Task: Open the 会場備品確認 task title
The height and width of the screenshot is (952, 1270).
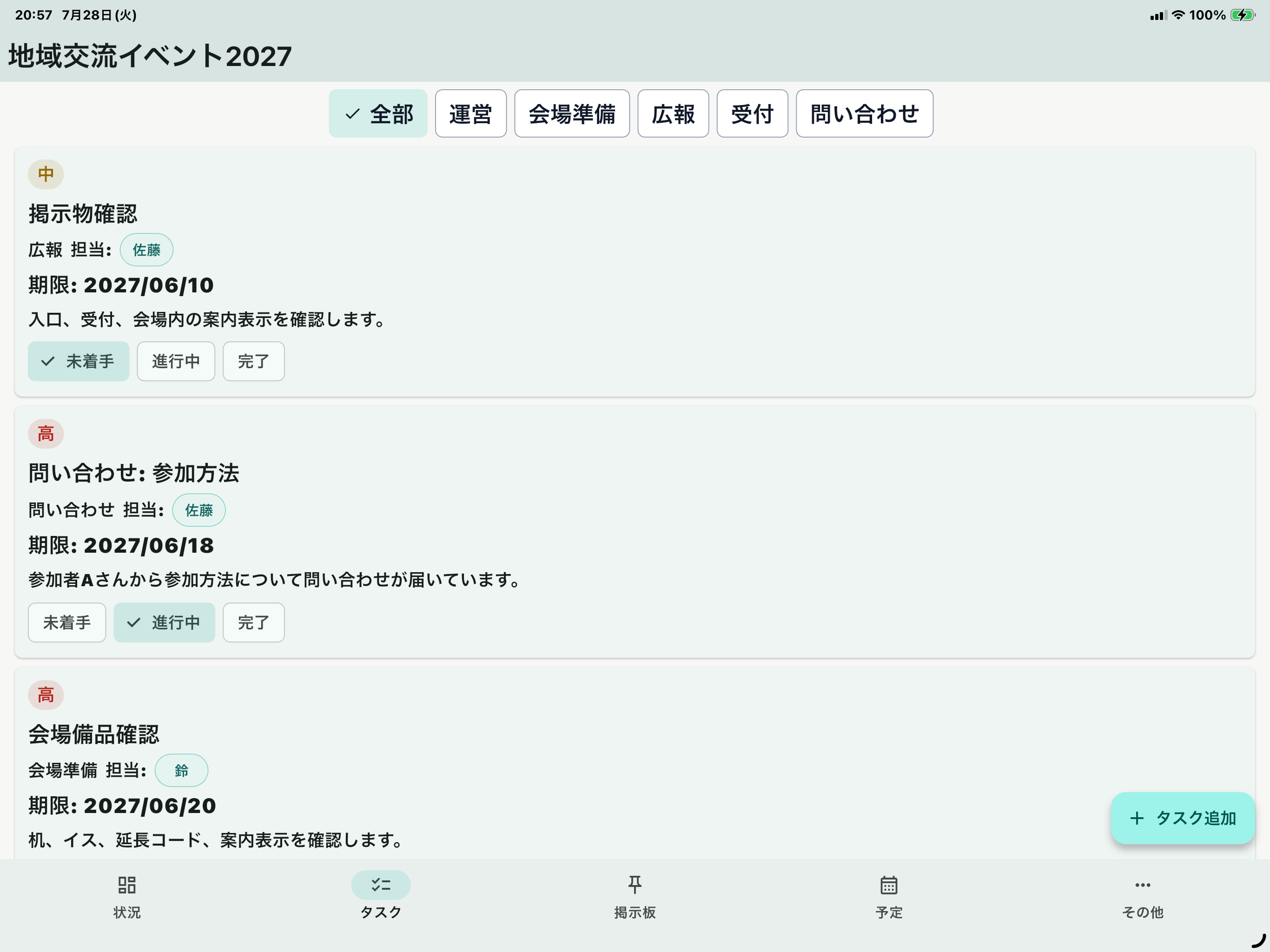Action: [x=94, y=734]
